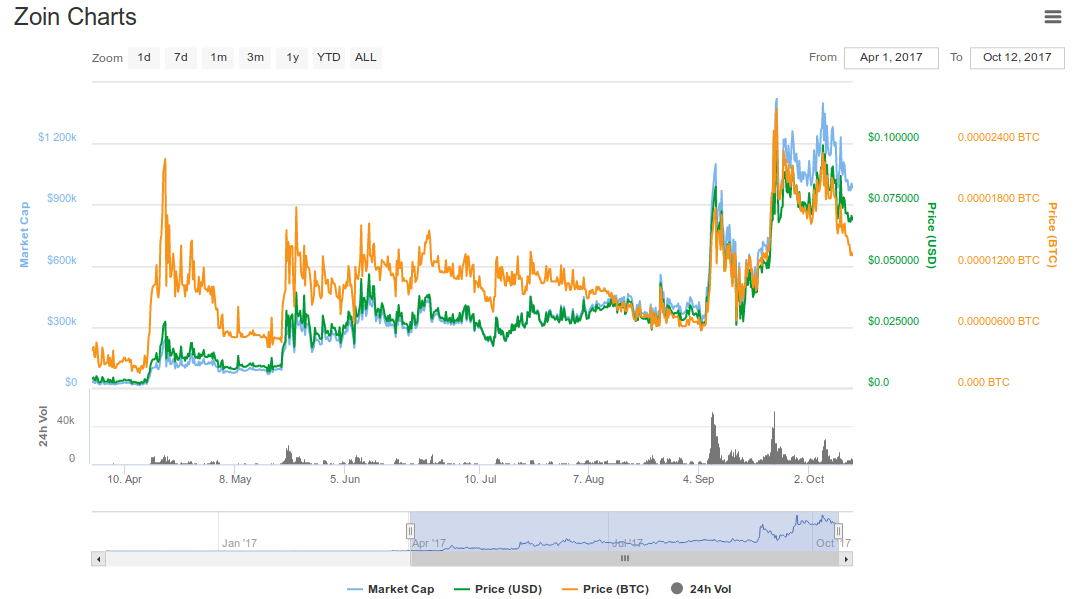This screenshot has height=599, width=1078.
Task: Click the 0.00000600 BTC axis label
Action: 998,322
